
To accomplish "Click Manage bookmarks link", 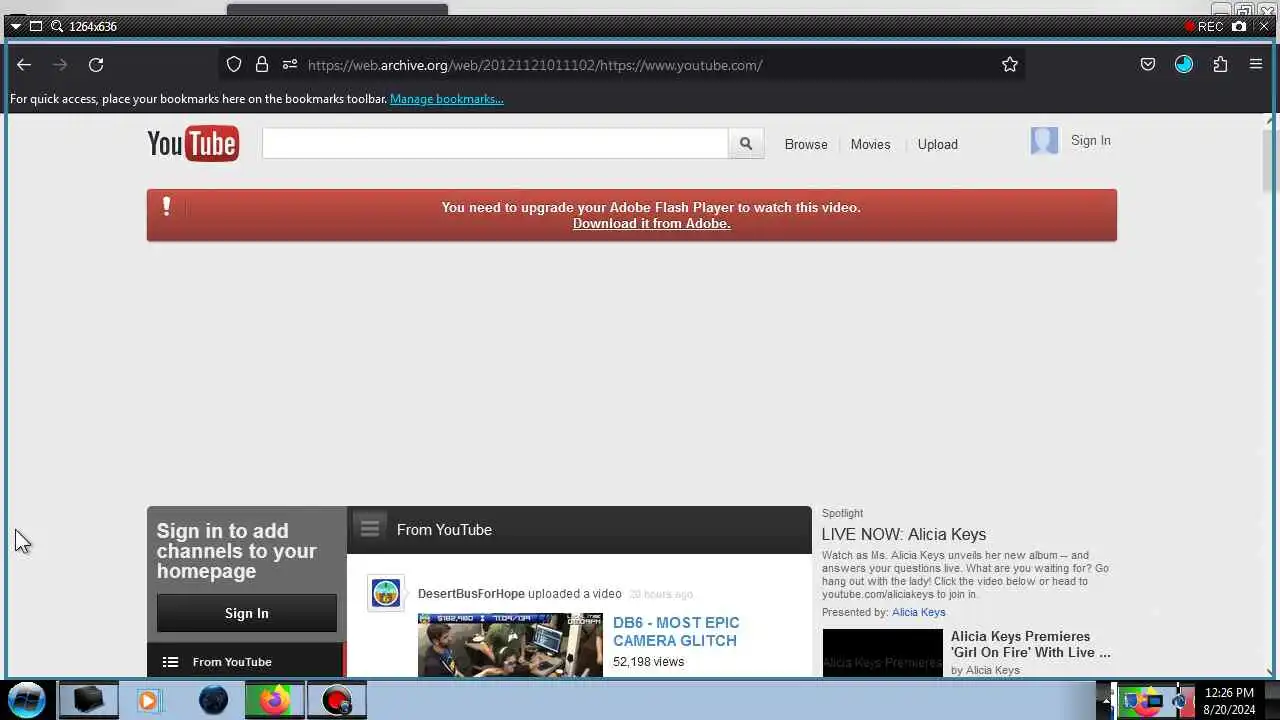I will tap(447, 99).
